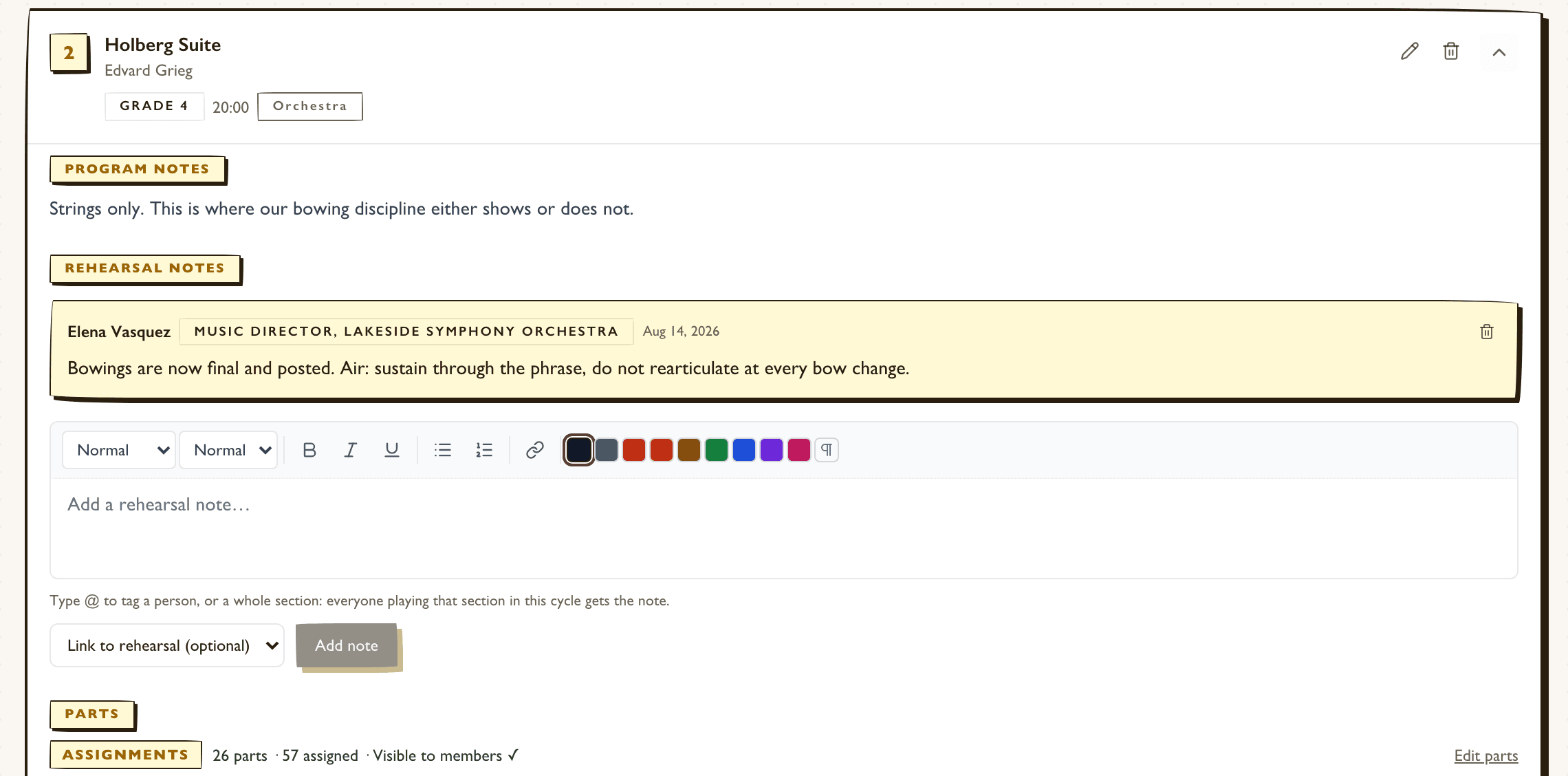Viewport: 1568px width, 776px height.
Task: Insert a numbered list
Action: click(484, 450)
